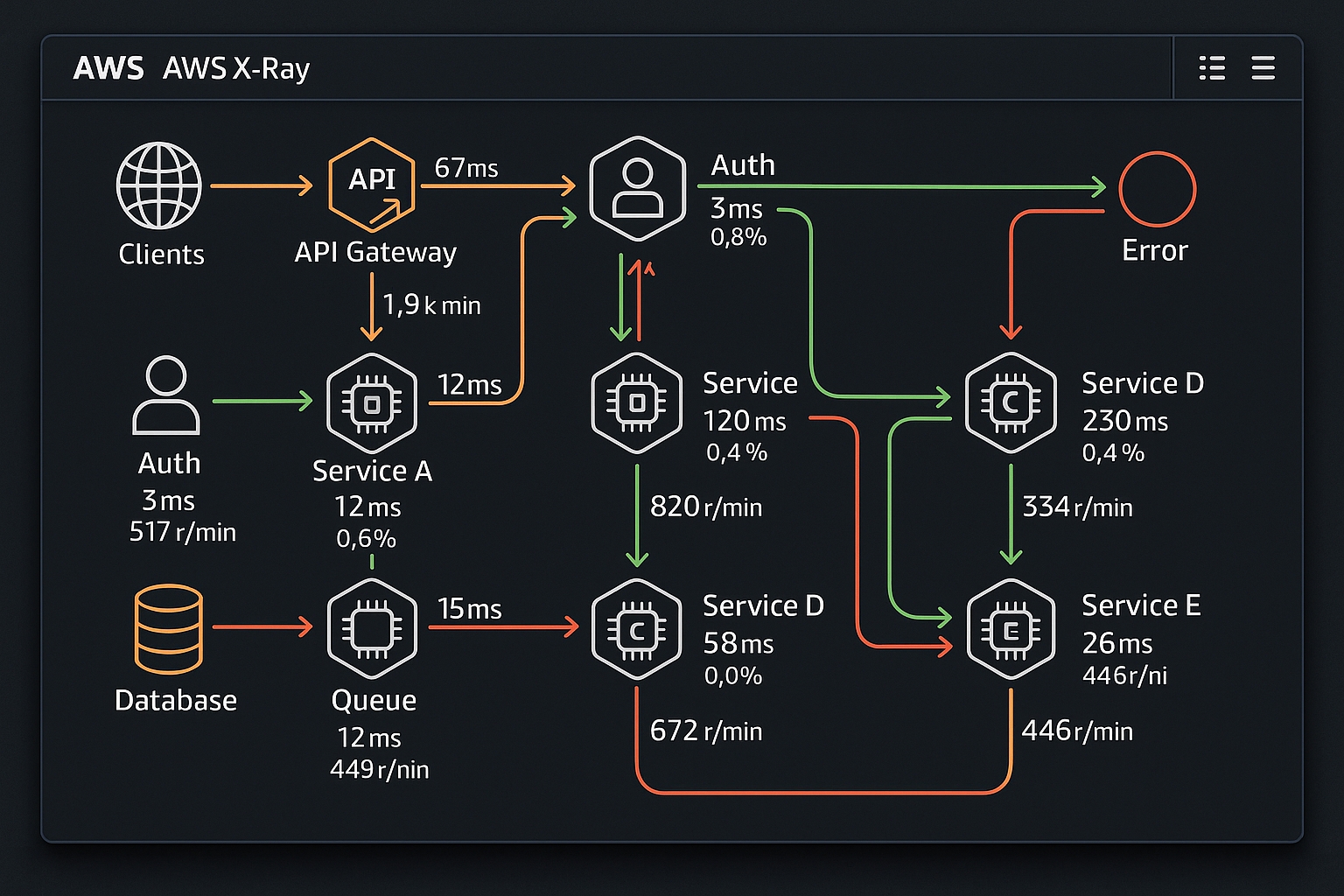
Task: Open the Service A chip node icon
Action: [x=372, y=403]
